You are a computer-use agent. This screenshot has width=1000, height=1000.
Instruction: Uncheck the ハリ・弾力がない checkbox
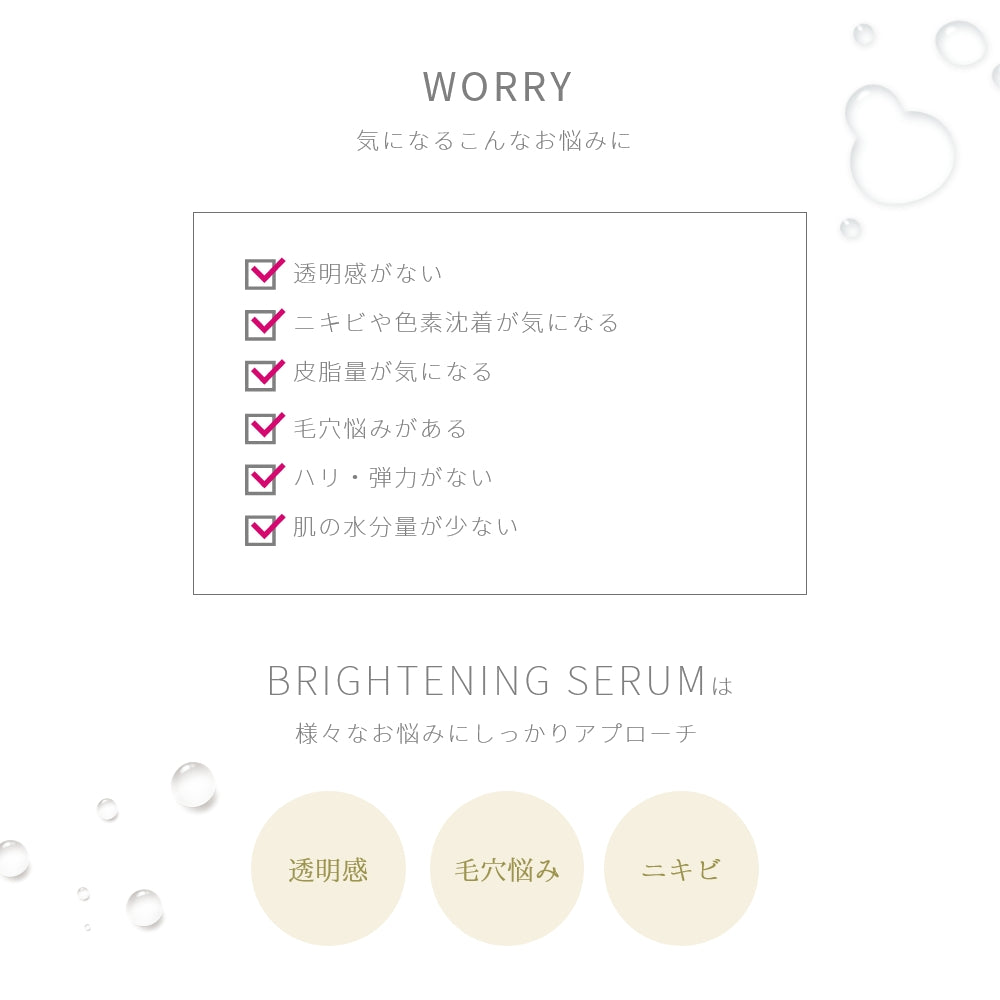point(260,479)
